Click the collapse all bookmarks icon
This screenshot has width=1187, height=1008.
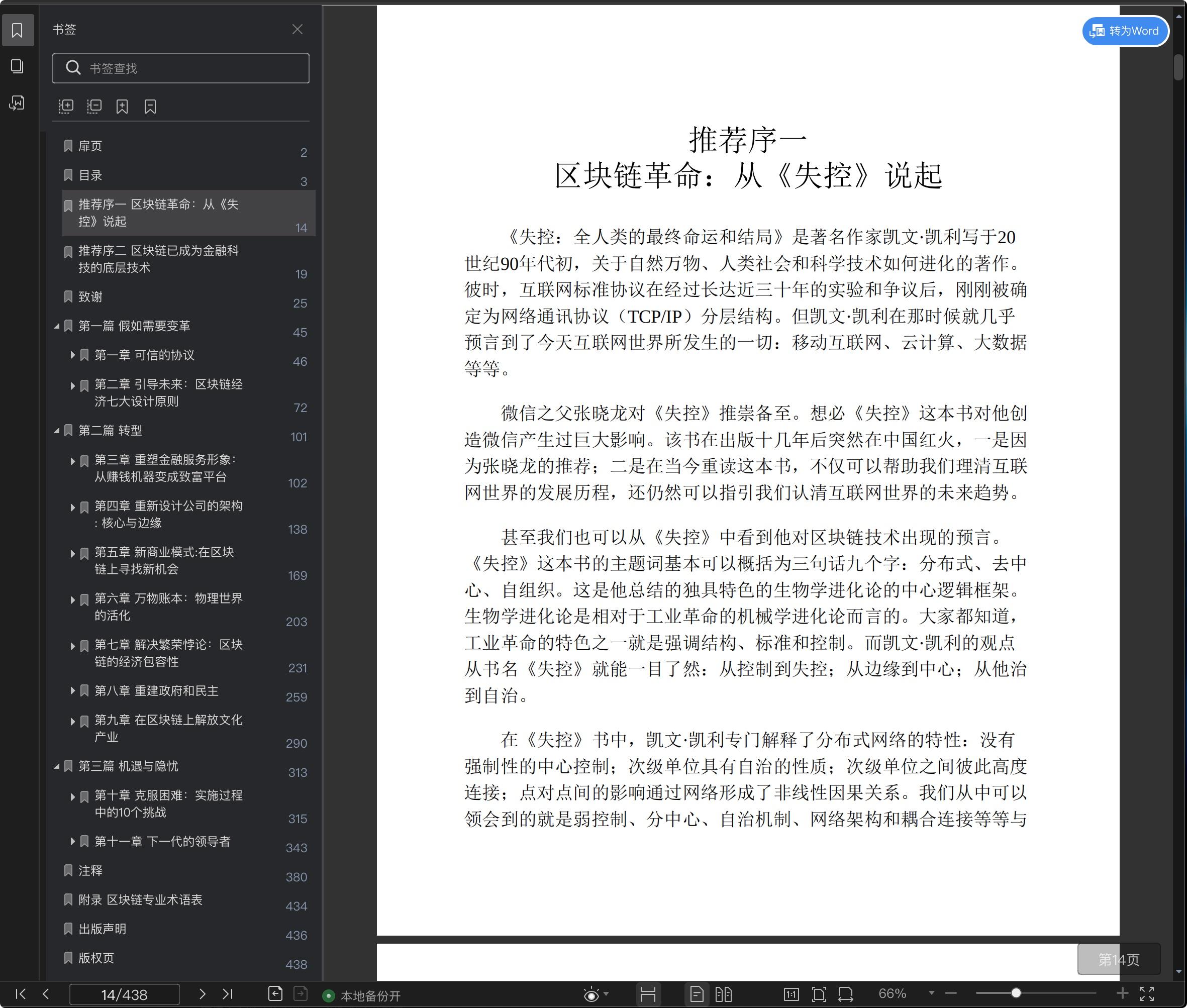[94, 107]
